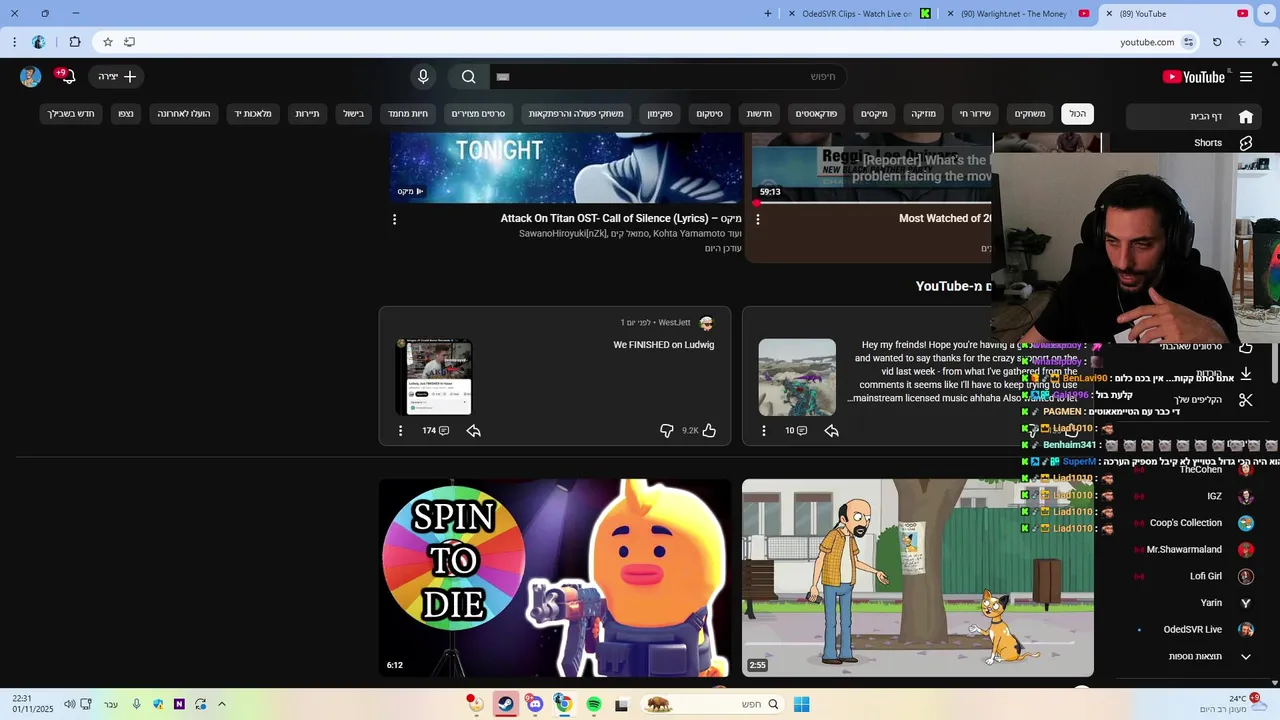Open more options on the 10-comment post
The width and height of the screenshot is (1280, 720).
[x=763, y=431]
